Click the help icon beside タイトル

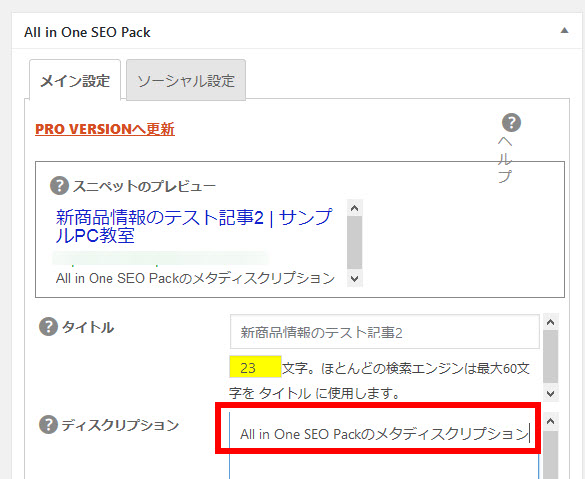(49, 327)
